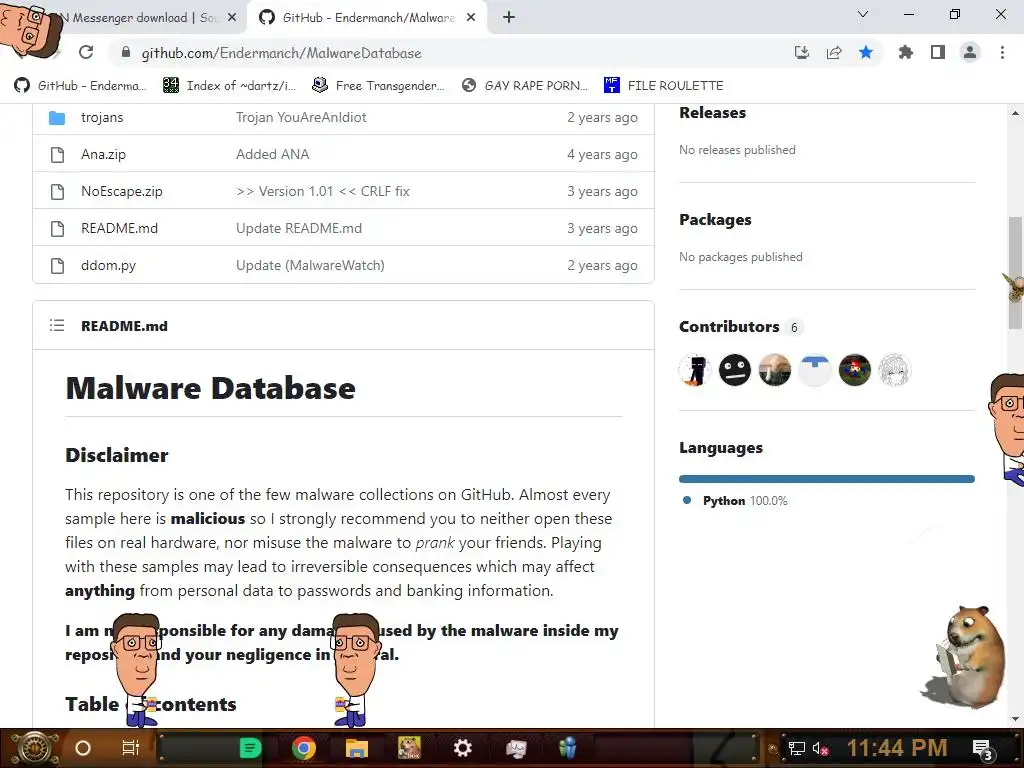Open the Contributors section heading
1024x768 pixels.
(x=729, y=327)
